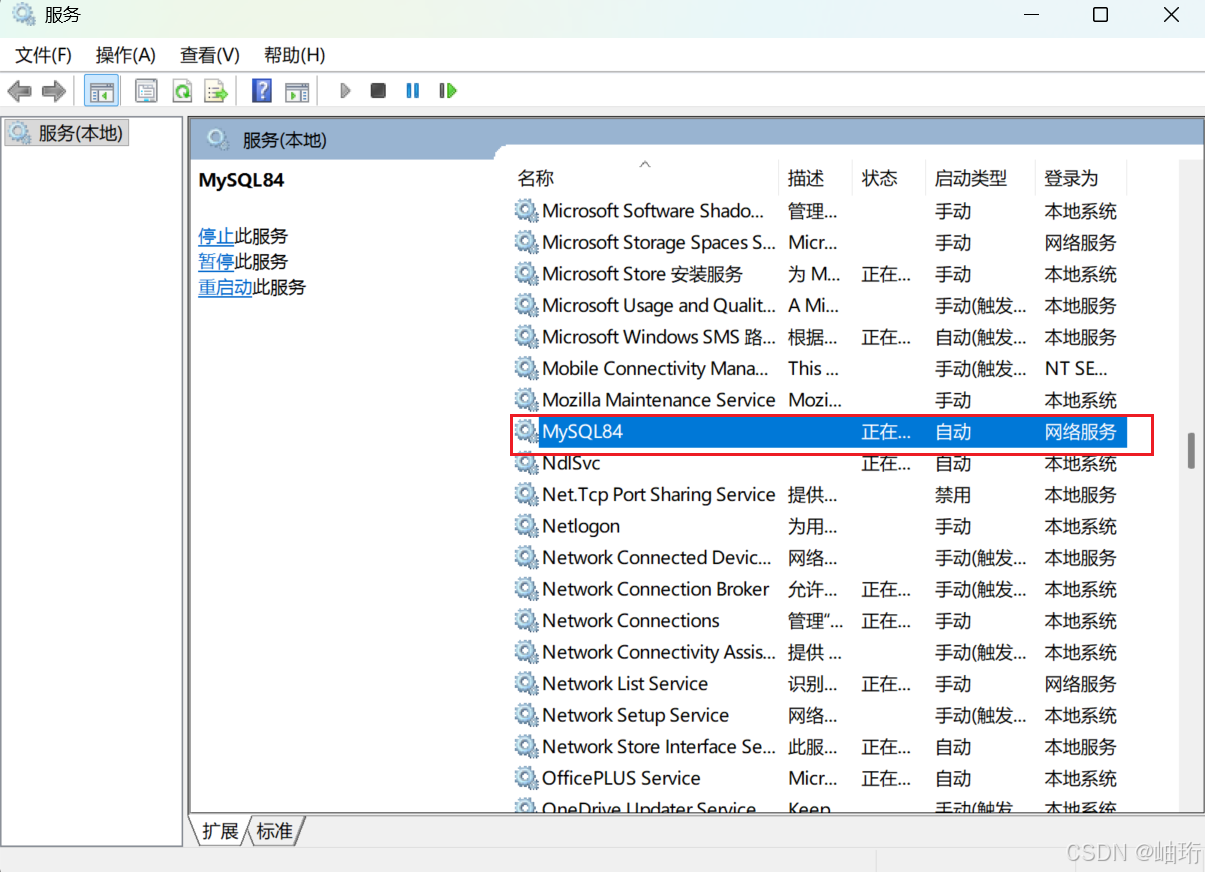Switch to the 扩展 tab
Viewport: 1205px width, 872px height.
(220, 831)
